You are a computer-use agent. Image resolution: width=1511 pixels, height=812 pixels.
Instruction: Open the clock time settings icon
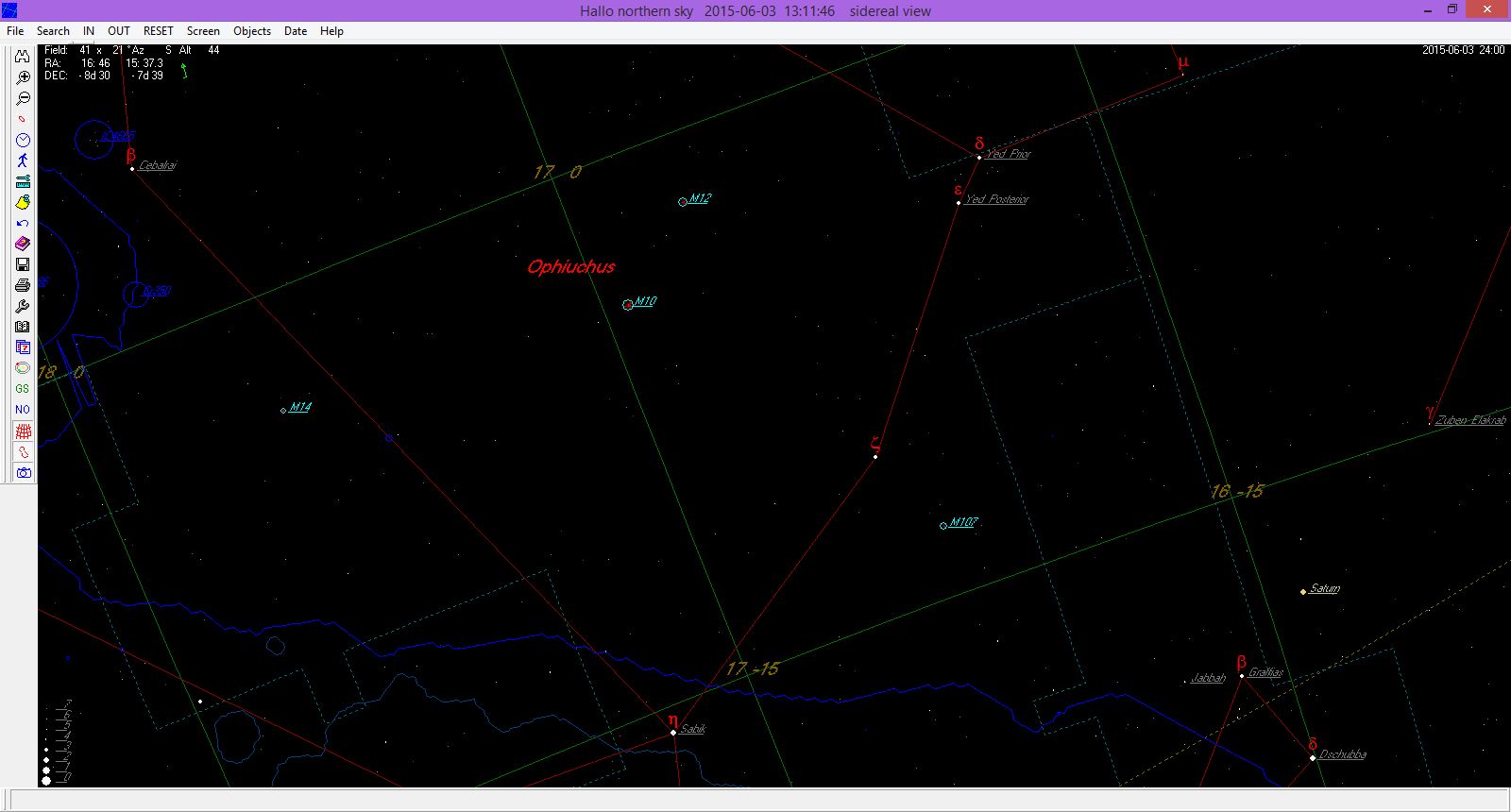click(23, 140)
